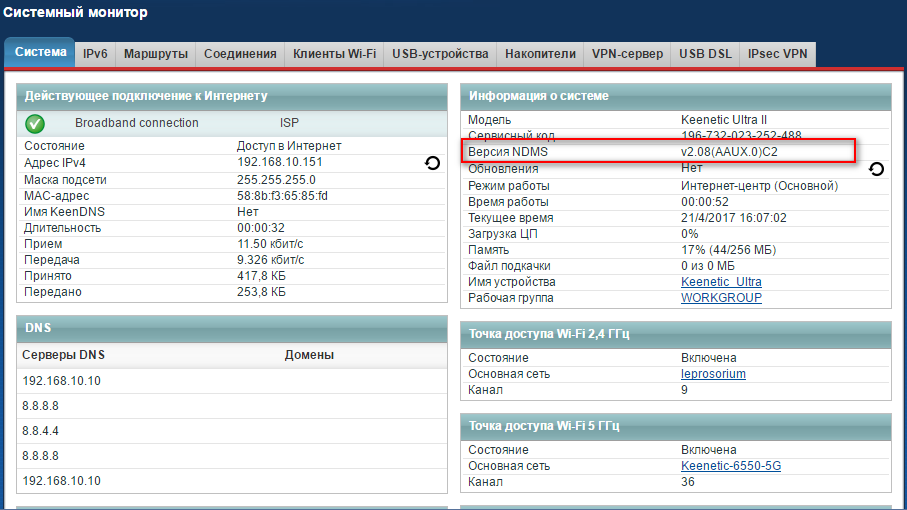Open the Соединения tab
Viewport: 907px width, 510px height.
pyautogui.click(x=239, y=54)
